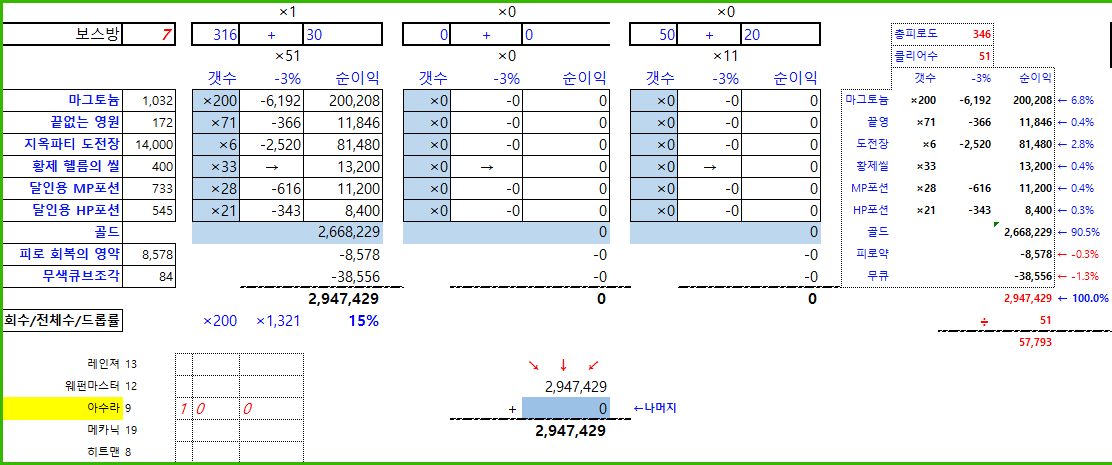Select the cell containing 316
The image size is (1112, 465).
225,35
